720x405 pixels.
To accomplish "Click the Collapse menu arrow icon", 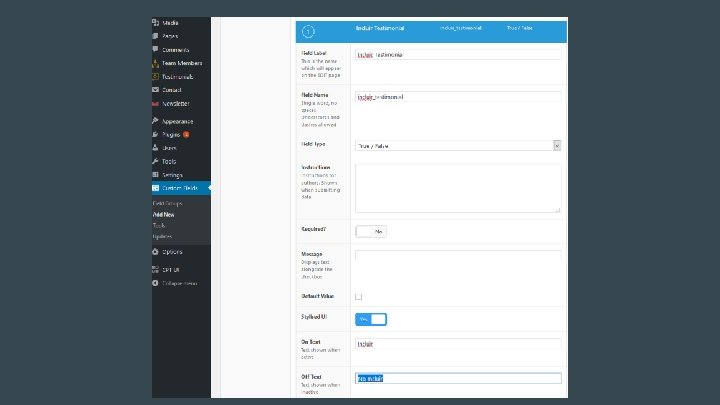I will click(x=156, y=283).
